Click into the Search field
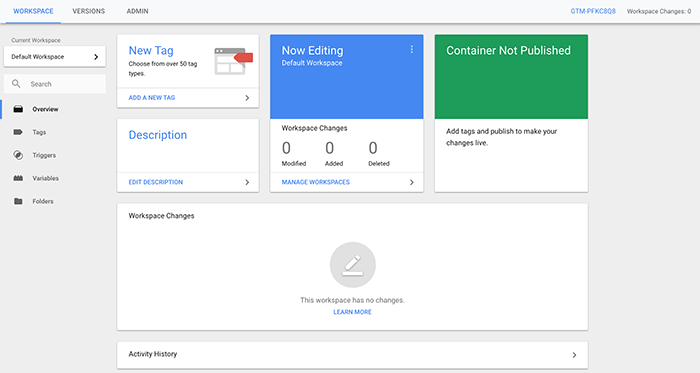The image size is (700, 373). (x=54, y=84)
